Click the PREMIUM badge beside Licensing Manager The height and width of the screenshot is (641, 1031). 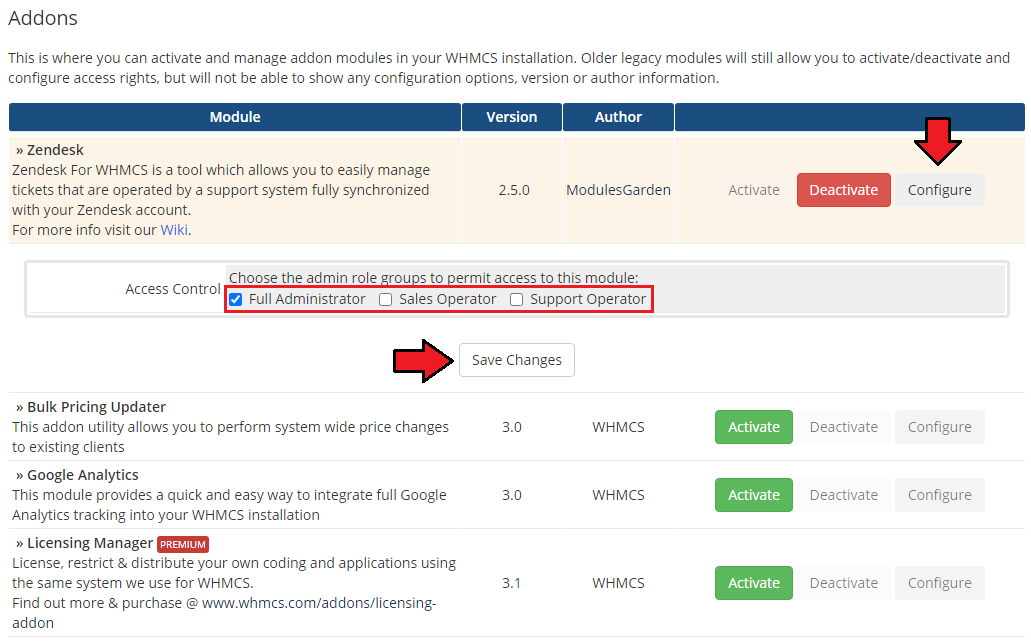pyautogui.click(x=183, y=544)
